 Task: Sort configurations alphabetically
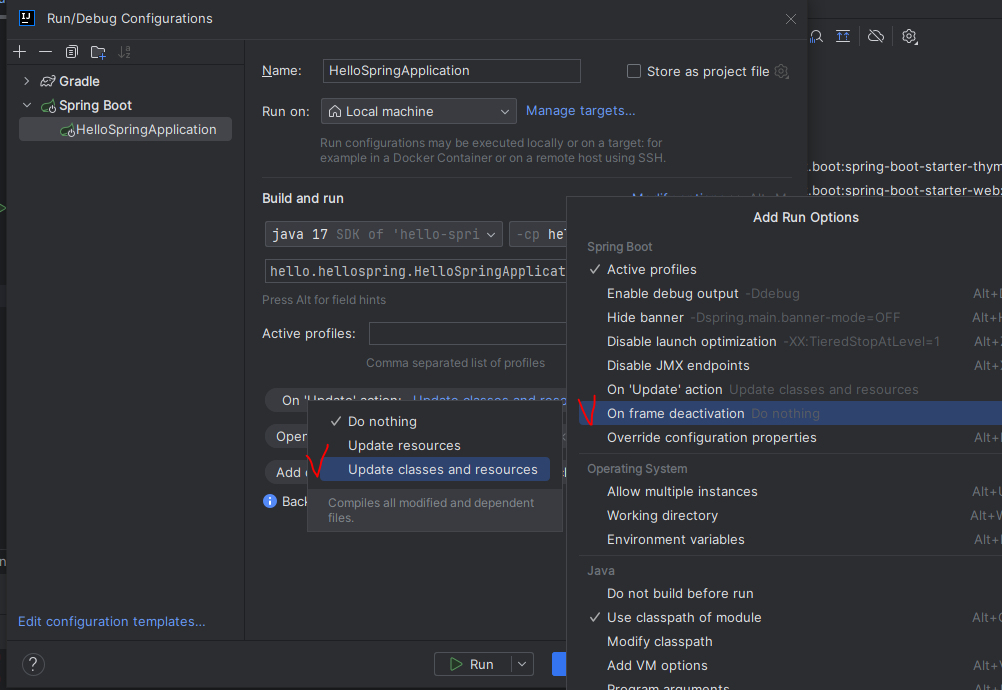pos(124,52)
